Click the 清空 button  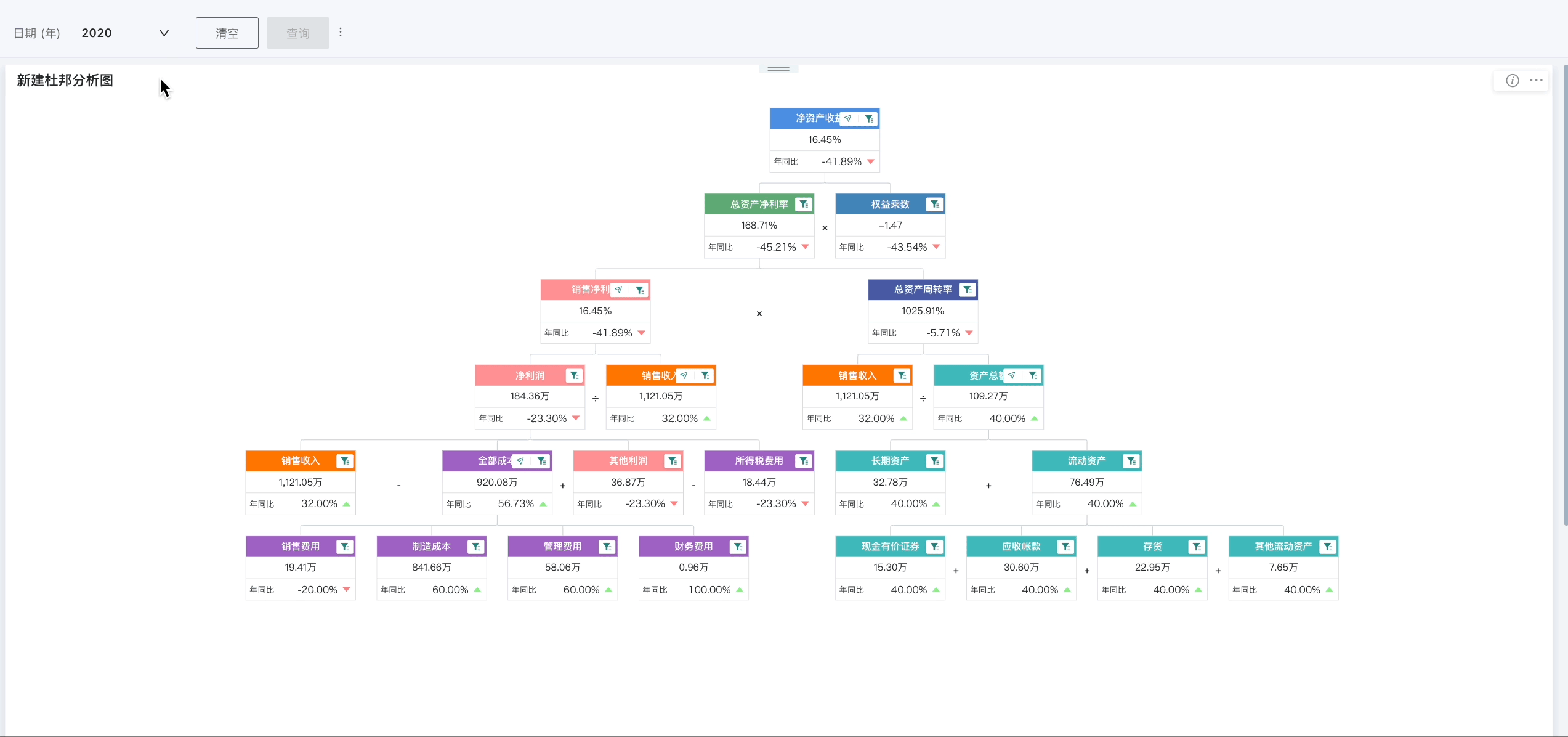point(227,33)
